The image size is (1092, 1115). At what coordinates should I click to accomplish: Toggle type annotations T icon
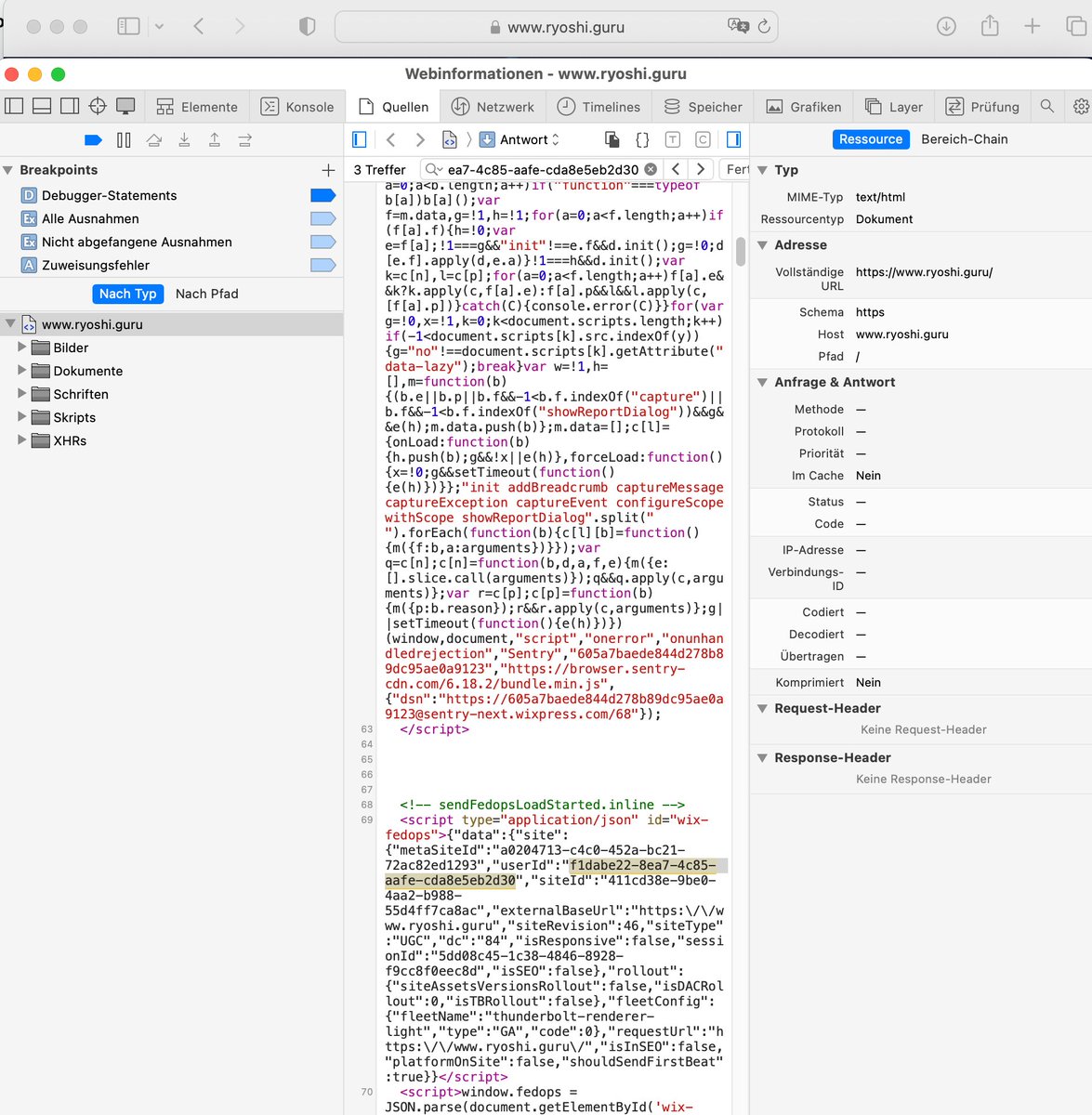click(673, 139)
